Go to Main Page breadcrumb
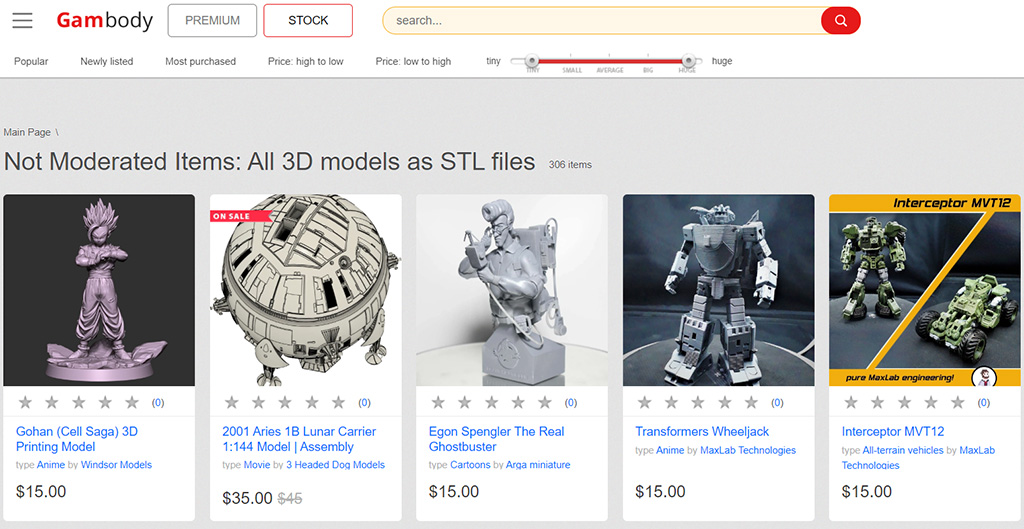 27,132
